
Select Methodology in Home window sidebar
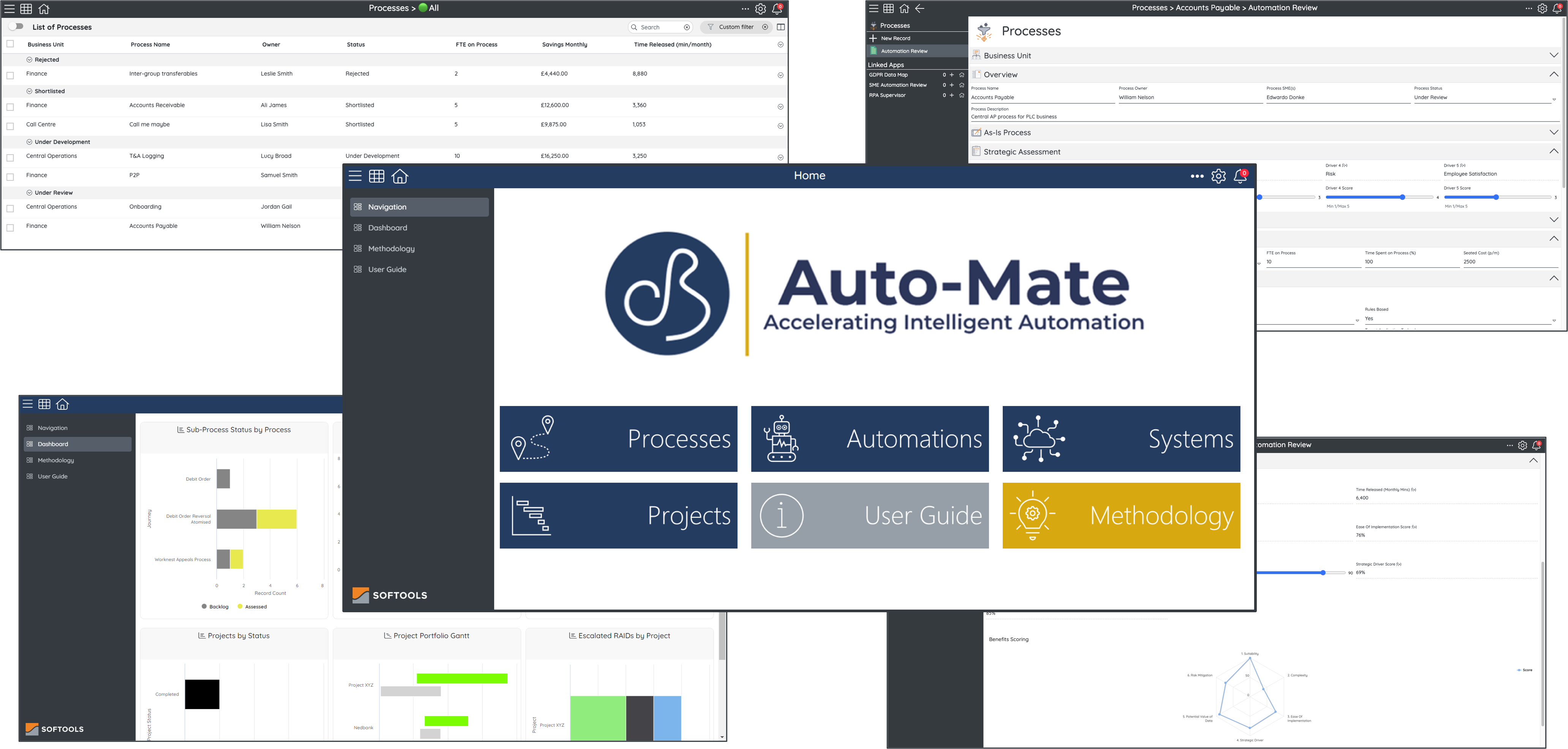coord(419,248)
